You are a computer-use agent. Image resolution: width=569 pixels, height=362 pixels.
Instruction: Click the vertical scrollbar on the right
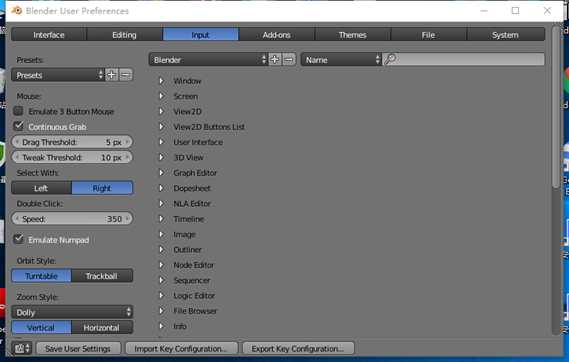pyautogui.click(x=556, y=107)
